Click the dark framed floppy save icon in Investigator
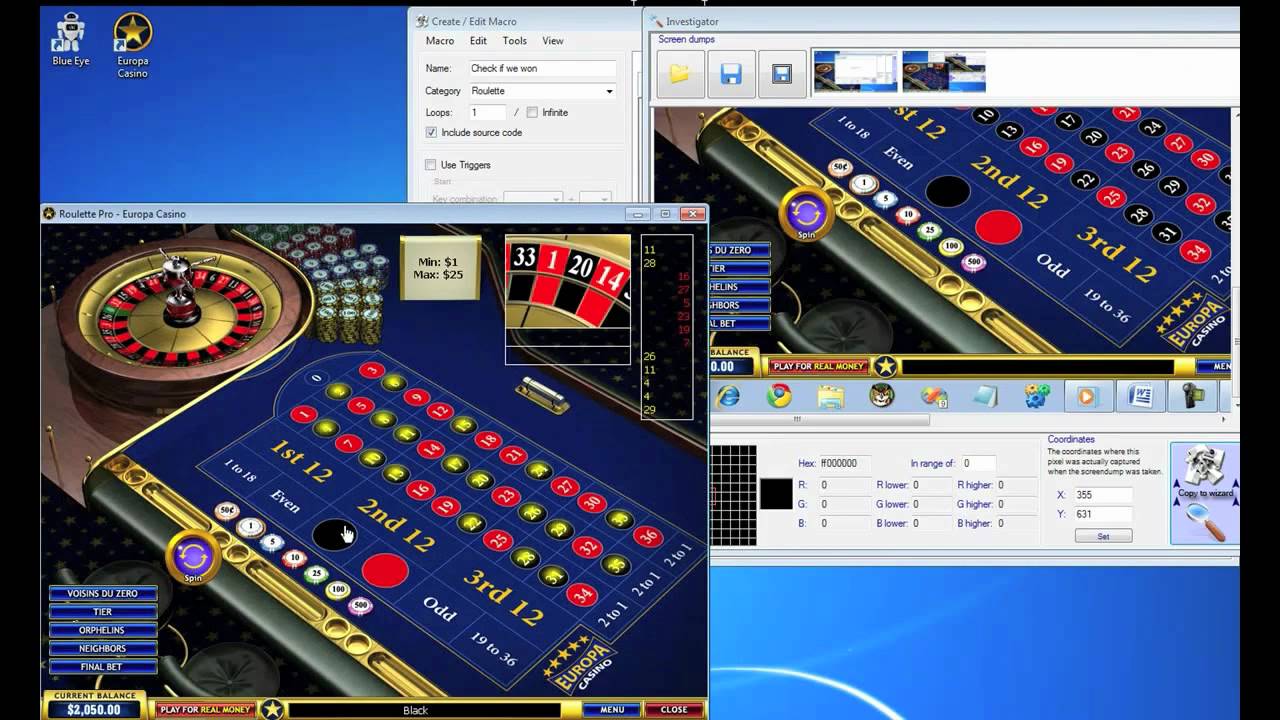The image size is (1280, 720). click(x=782, y=74)
